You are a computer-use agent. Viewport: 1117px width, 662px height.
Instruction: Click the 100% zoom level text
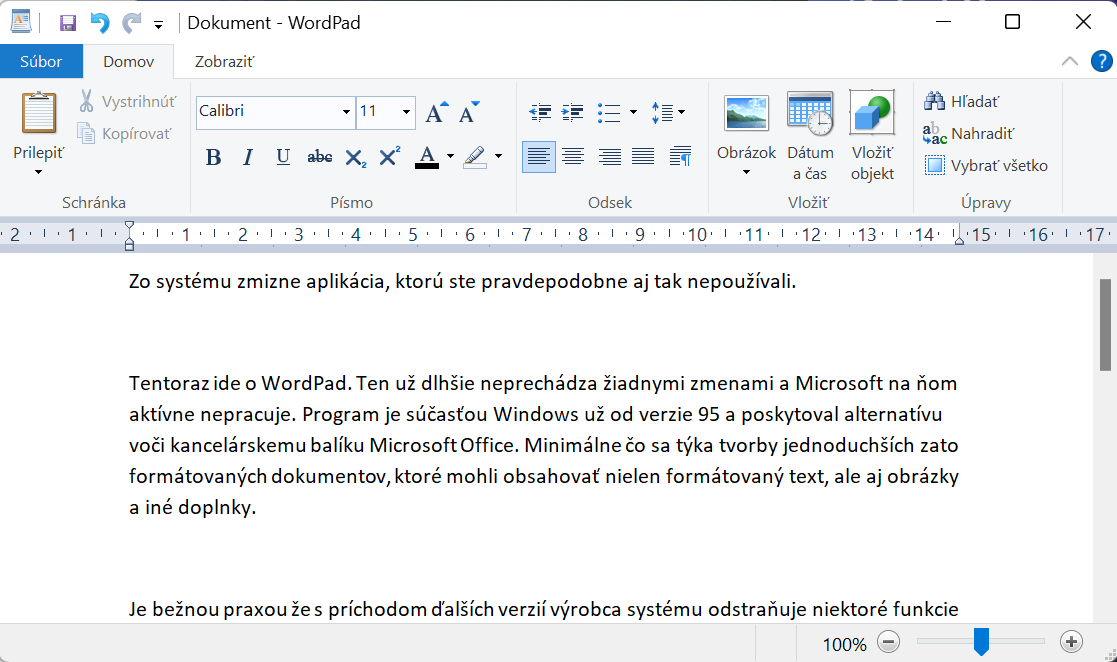(x=844, y=644)
